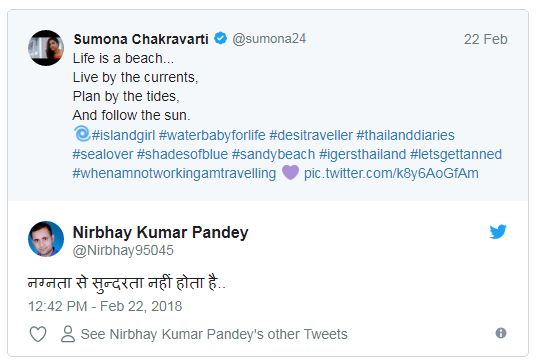
Task: Open the pic.twitter.com/k8y6AoGfAm link
Action: (x=391, y=173)
